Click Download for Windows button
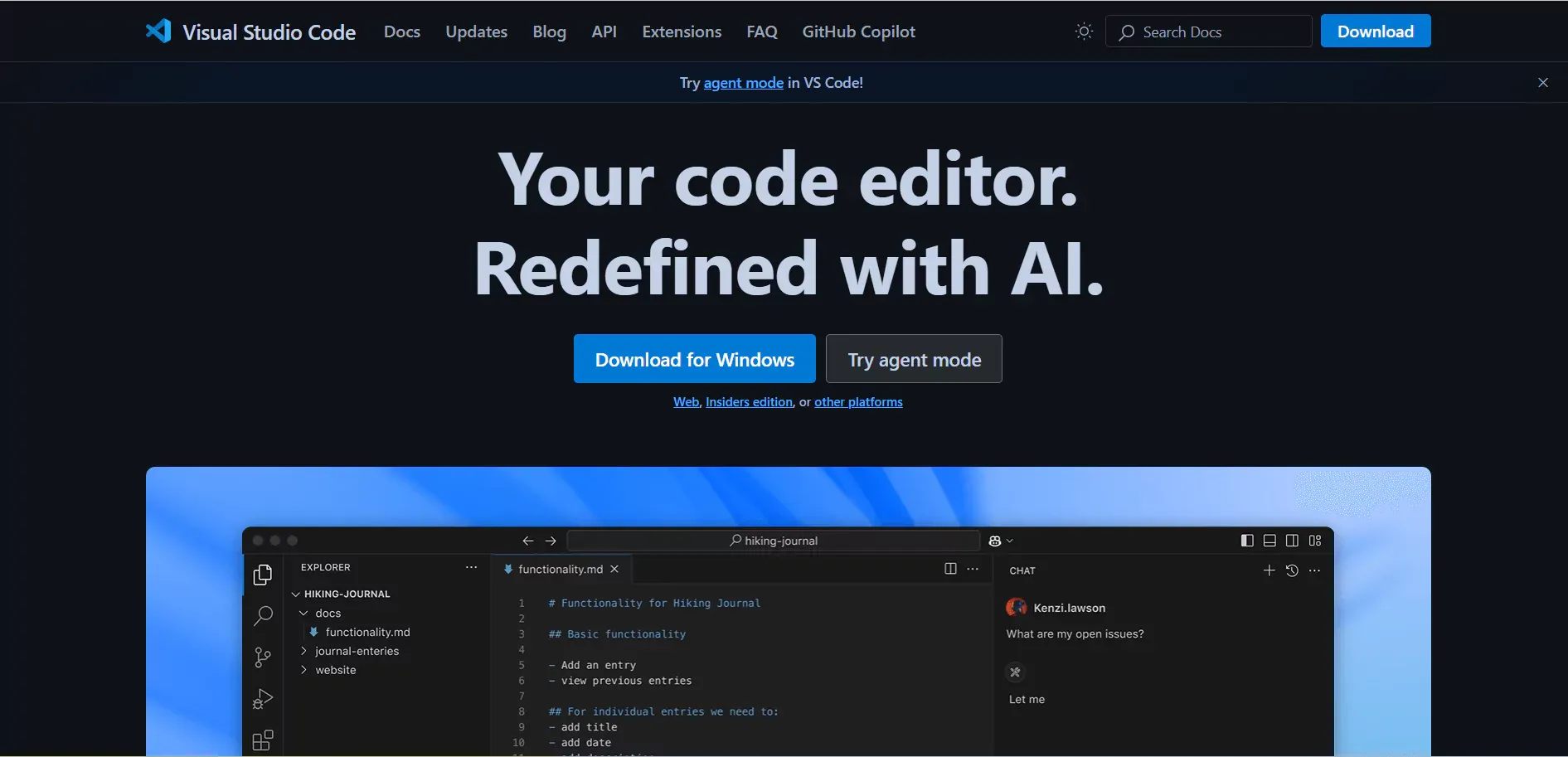This screenshot has height=757, width=1568. pos(695,359)
